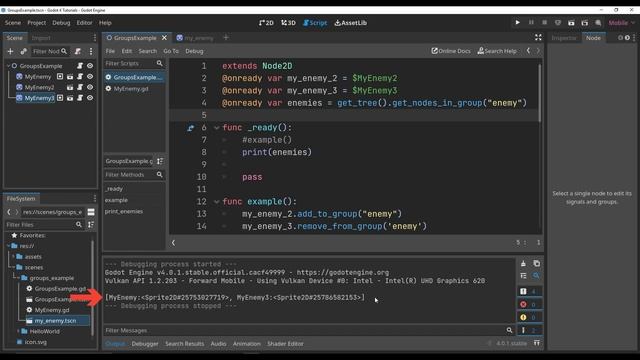640x360 pixels.
Task: Toggle editor messages filter showing 2
Action: pyautogui.click(x=529, y=330)
